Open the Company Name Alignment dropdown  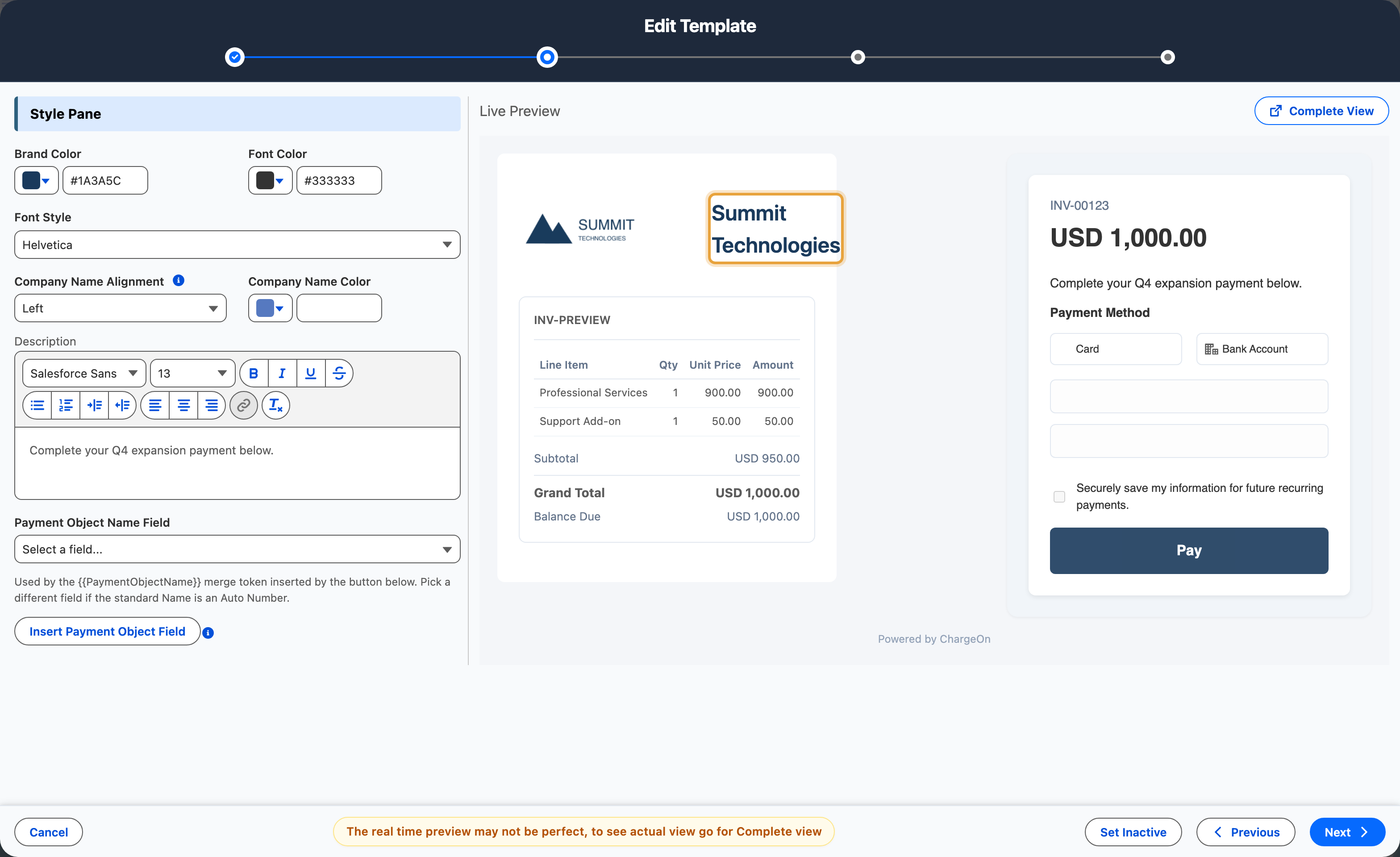tap(121, 308)
